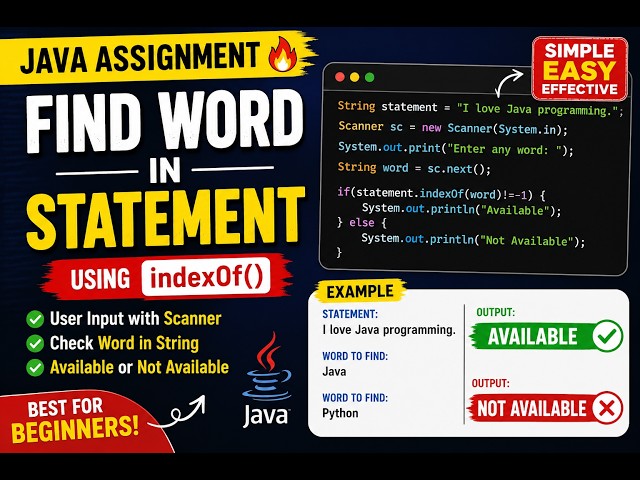
Task: Click the red dot in code window
Action: pyautogui.click(x=340, y=77)
